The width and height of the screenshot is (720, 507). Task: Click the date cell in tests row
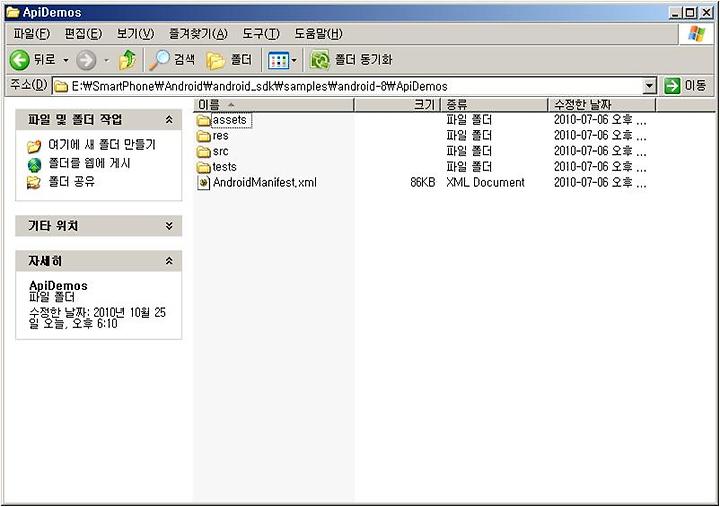[600, 167]
